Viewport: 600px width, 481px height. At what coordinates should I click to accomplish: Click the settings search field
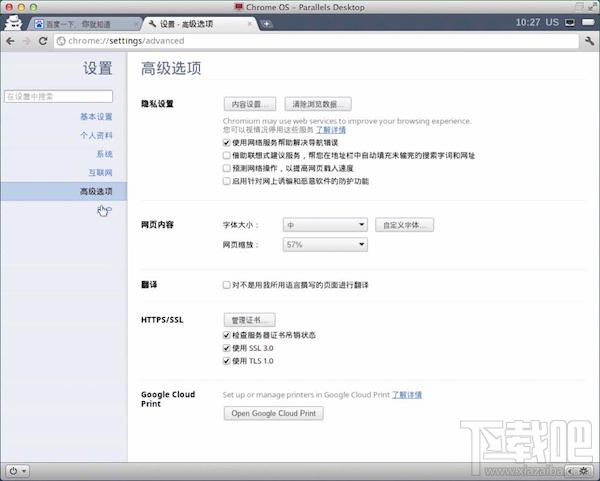[x=59, y=96]
